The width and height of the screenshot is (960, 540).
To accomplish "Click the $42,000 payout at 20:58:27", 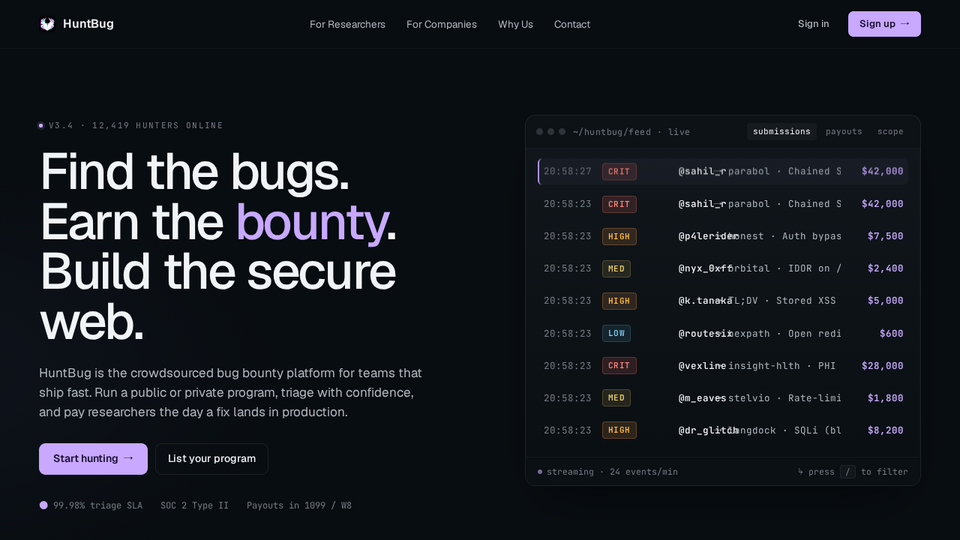I will click(882, 171).
